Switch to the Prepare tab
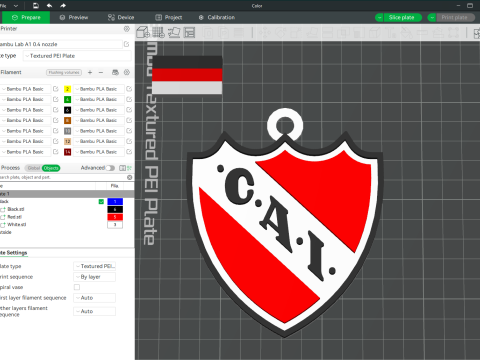This screenshot has width=480, height=360. click(x=26, y=17)
